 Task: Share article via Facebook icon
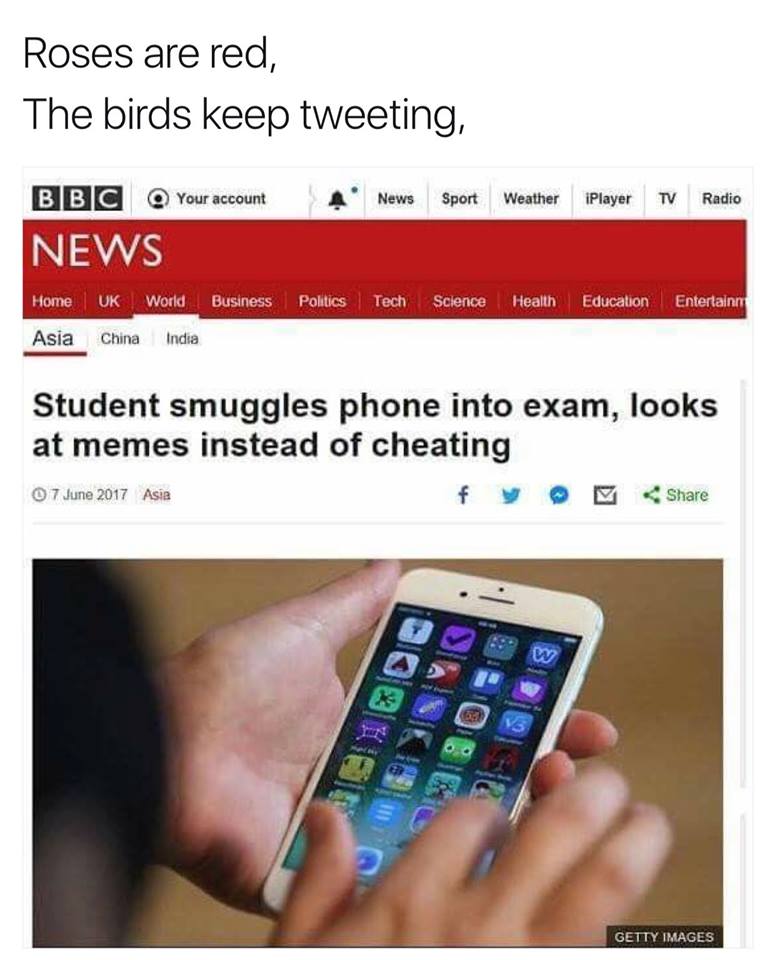point(463,495)
